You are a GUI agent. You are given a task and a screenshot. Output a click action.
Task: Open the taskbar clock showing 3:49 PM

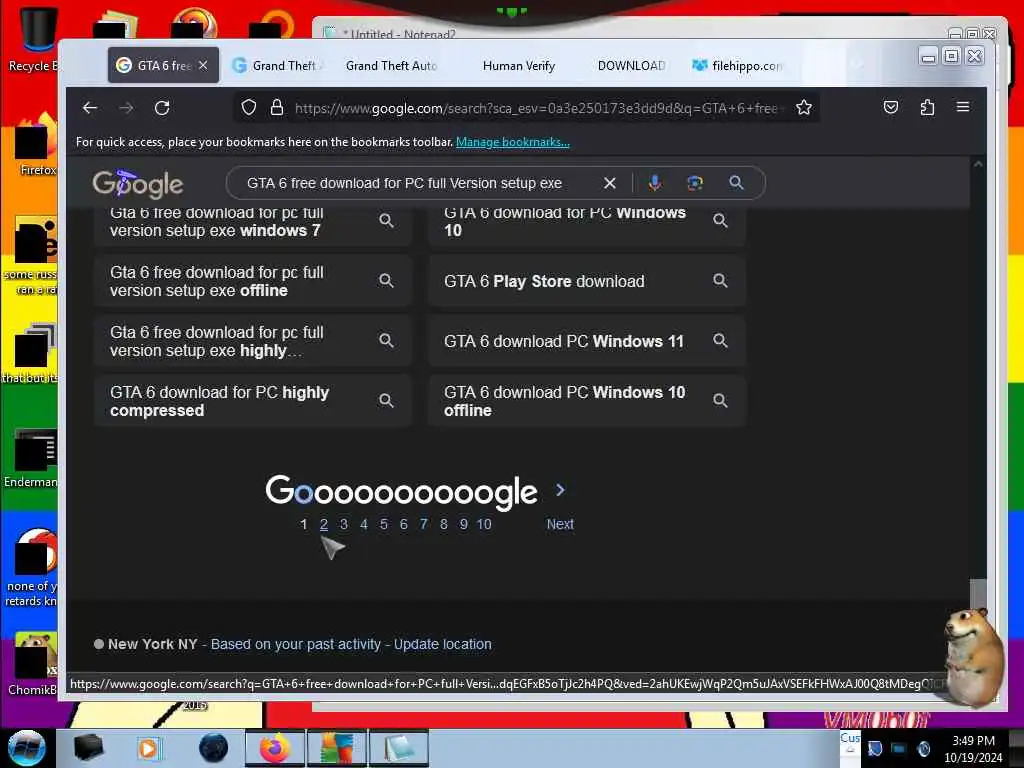[x=973, y=749]
